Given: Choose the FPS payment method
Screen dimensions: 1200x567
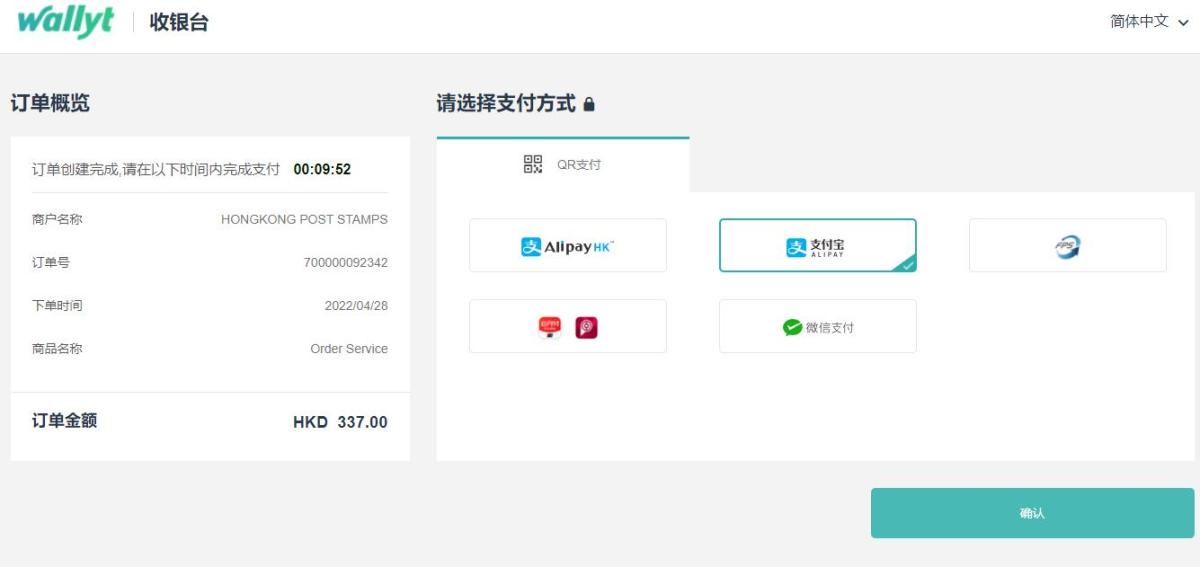Looking at the screenshot, I should [1067, 246].
